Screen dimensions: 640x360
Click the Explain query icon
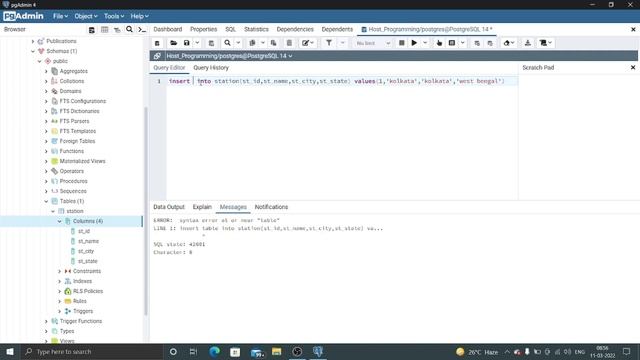click(439, 43)
